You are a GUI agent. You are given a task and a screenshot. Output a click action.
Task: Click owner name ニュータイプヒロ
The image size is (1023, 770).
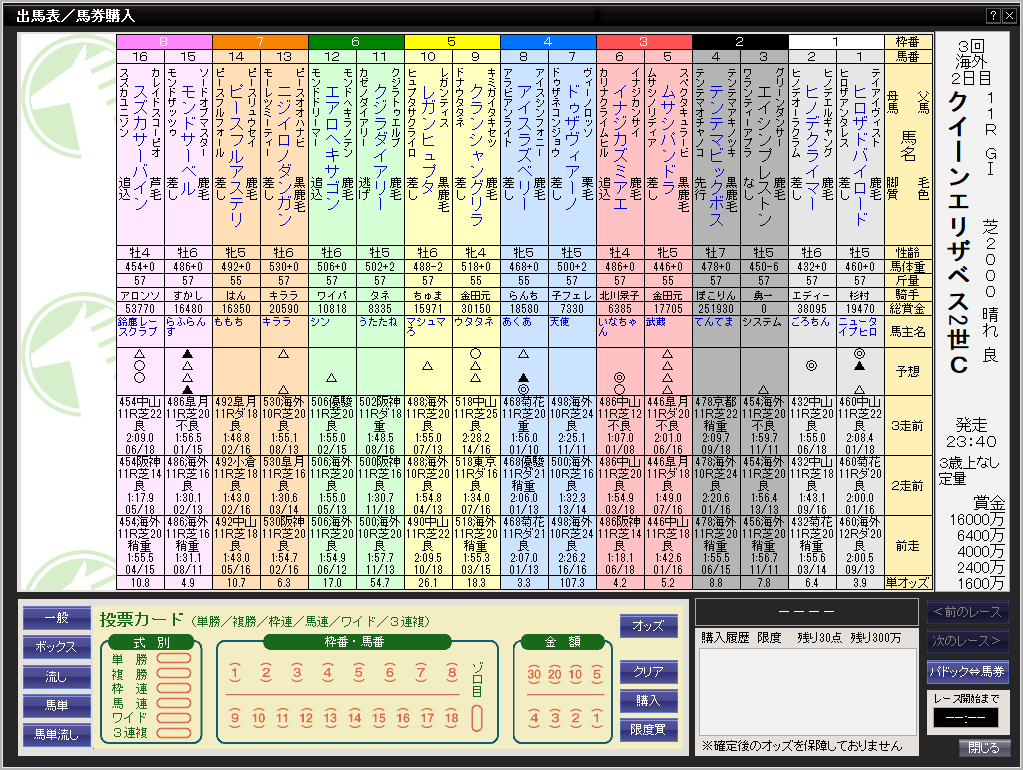[860, 326]
